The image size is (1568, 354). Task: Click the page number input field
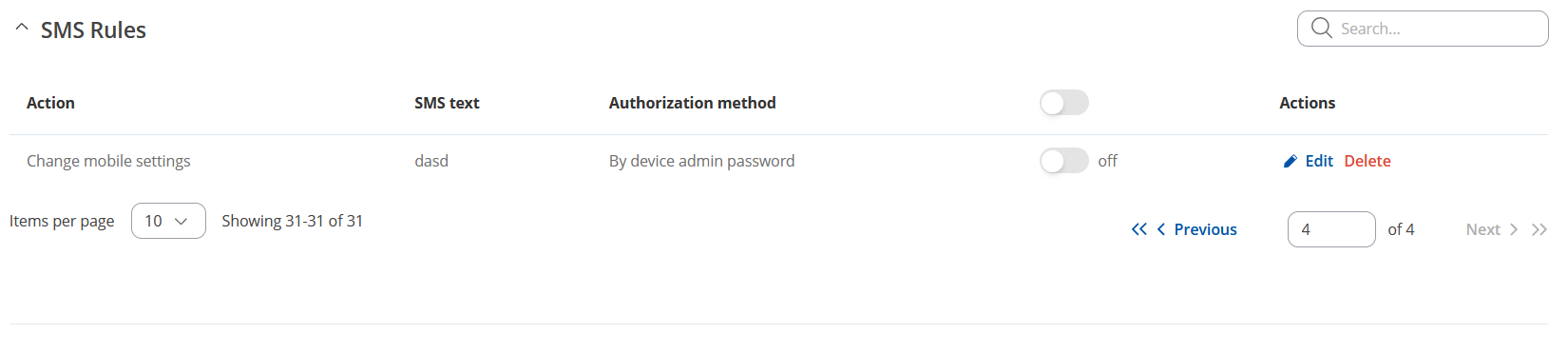click(1331, 229)
